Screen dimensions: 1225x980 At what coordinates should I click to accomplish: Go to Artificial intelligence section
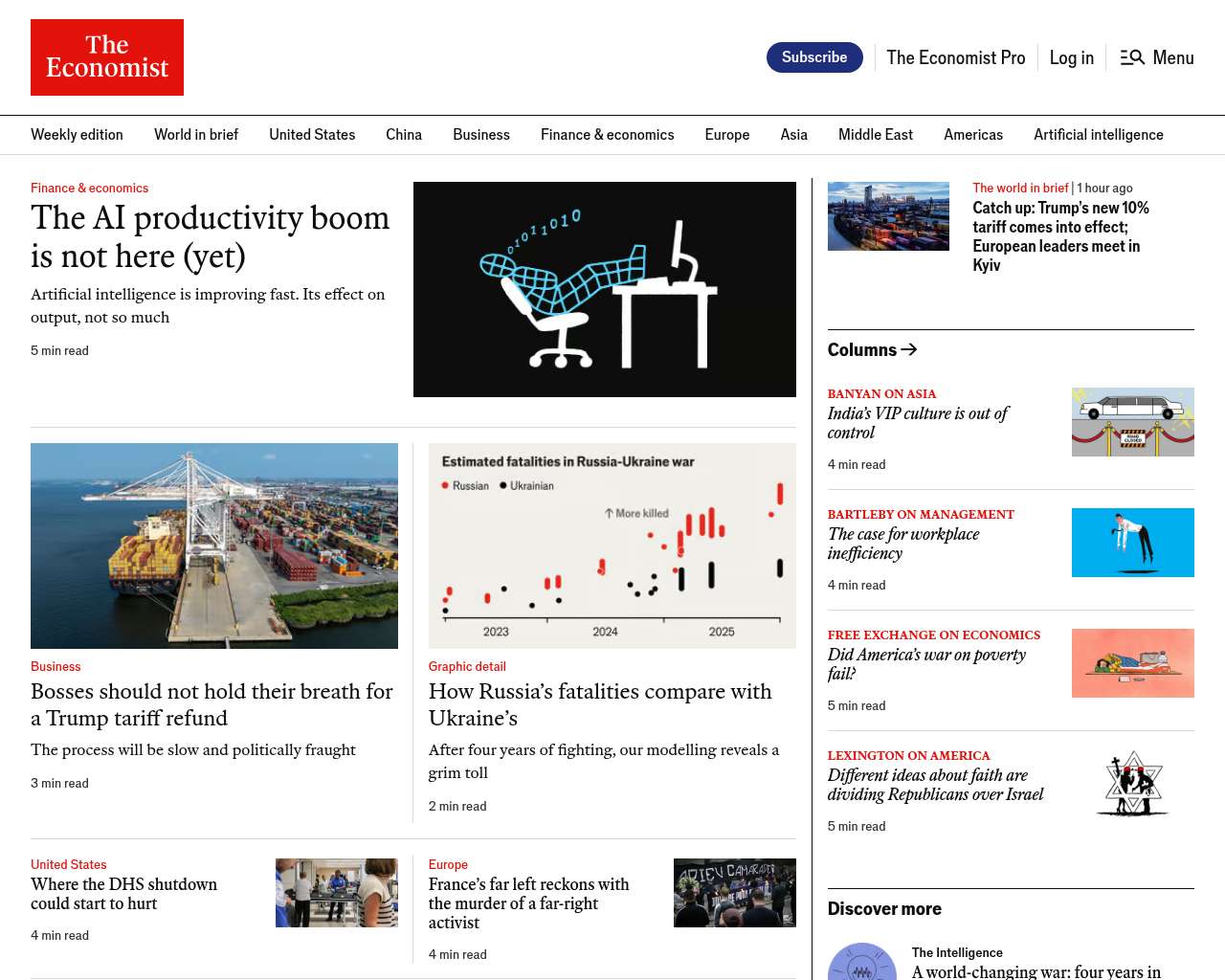1099,135
